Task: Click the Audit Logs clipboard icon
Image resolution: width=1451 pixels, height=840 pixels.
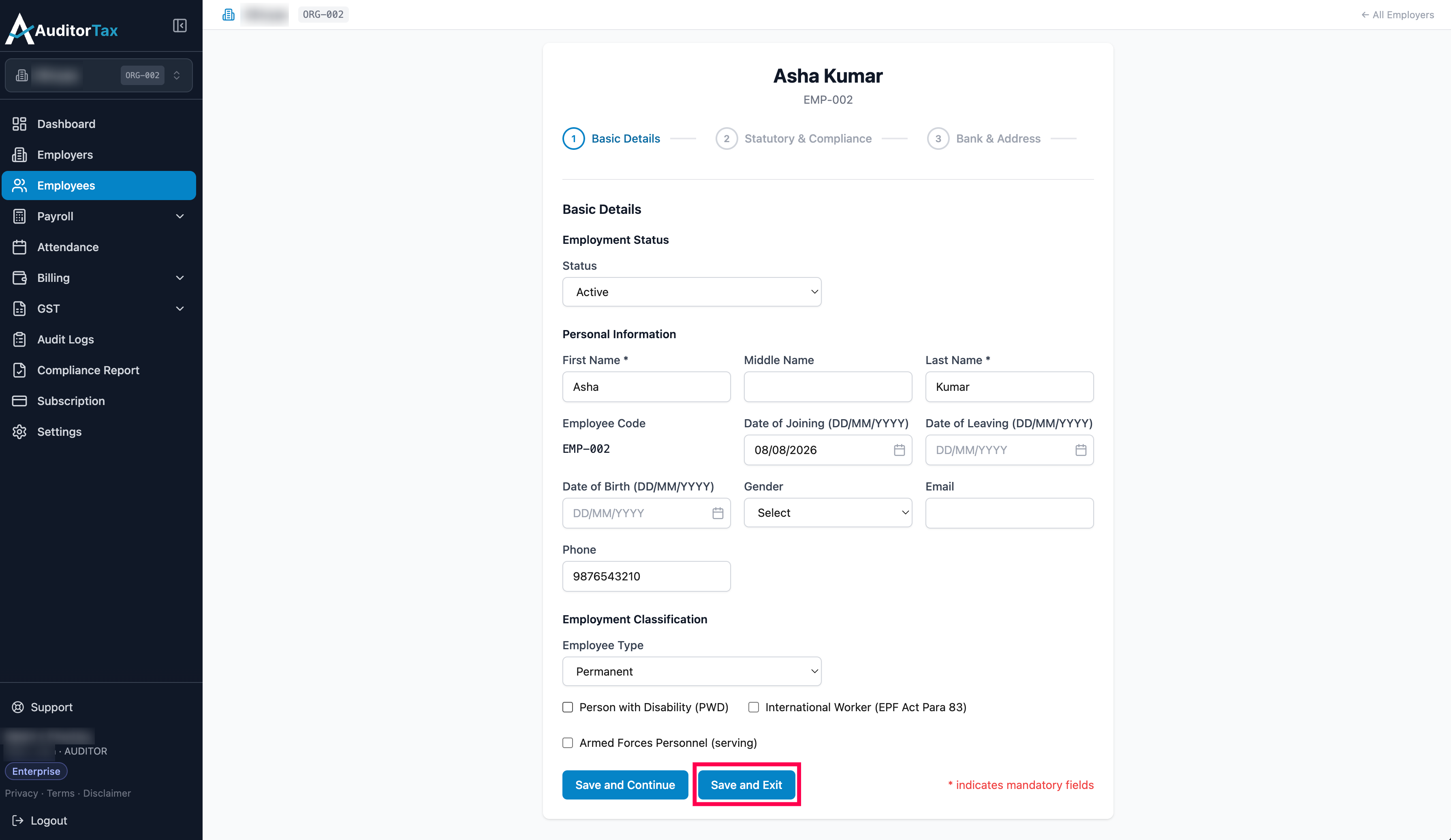Action: 19,339
